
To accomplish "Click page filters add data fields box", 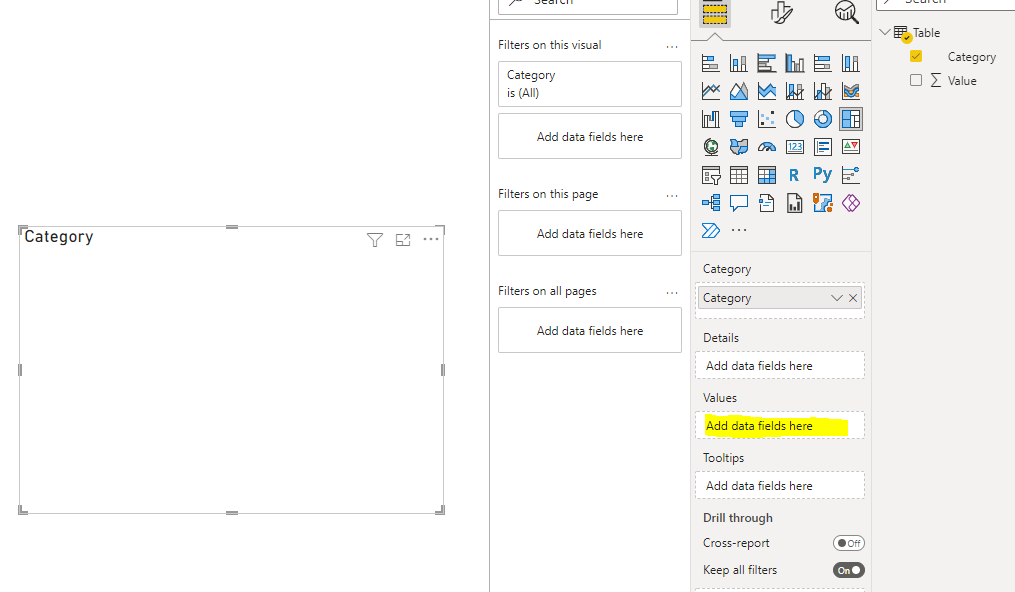I will [x=590, y=234].
